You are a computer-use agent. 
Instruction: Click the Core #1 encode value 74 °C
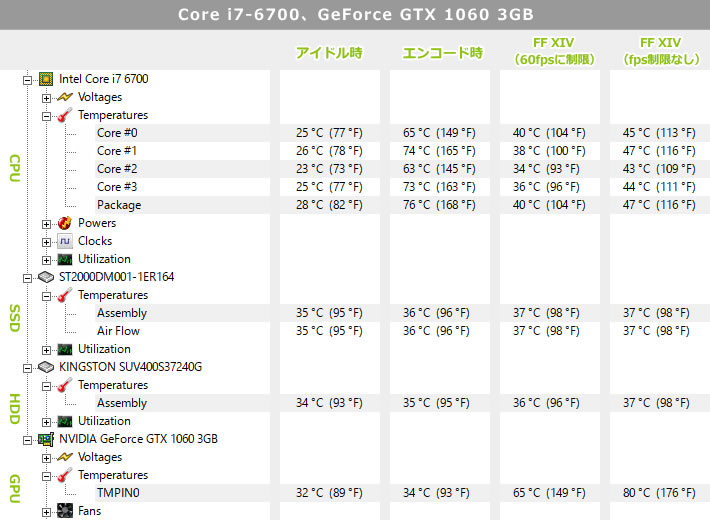tap(439, 151)
